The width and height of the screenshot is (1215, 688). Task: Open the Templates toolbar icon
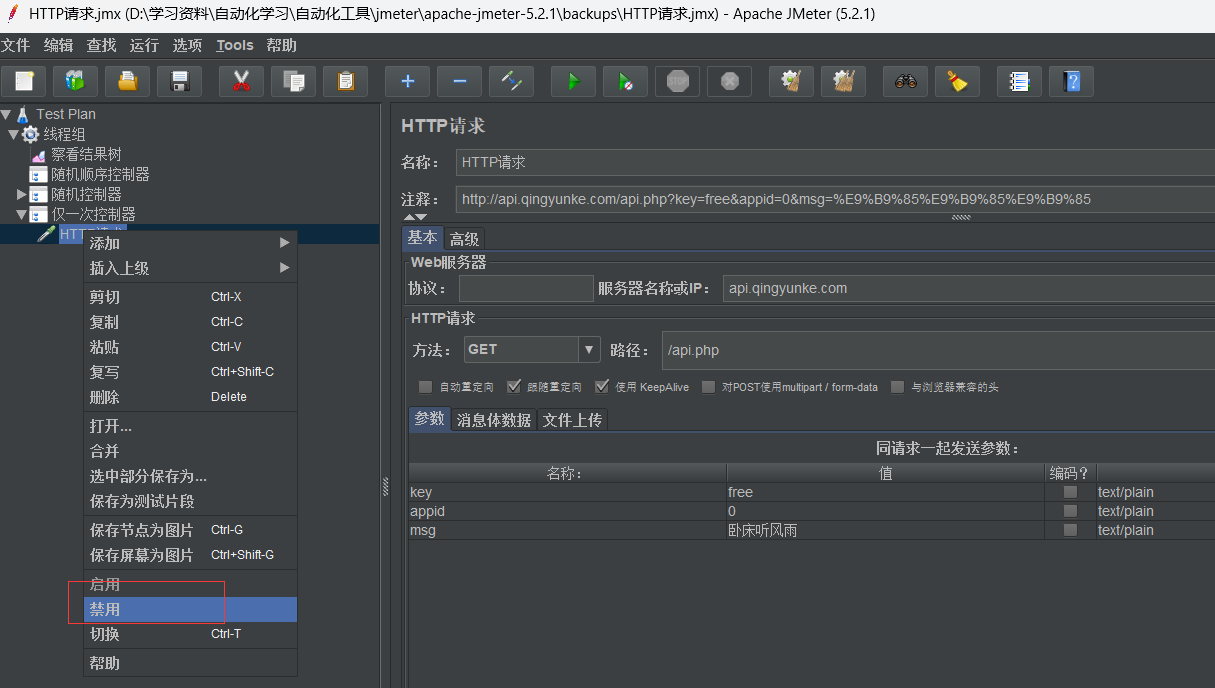pyautogui.click(x=75, y=81)
